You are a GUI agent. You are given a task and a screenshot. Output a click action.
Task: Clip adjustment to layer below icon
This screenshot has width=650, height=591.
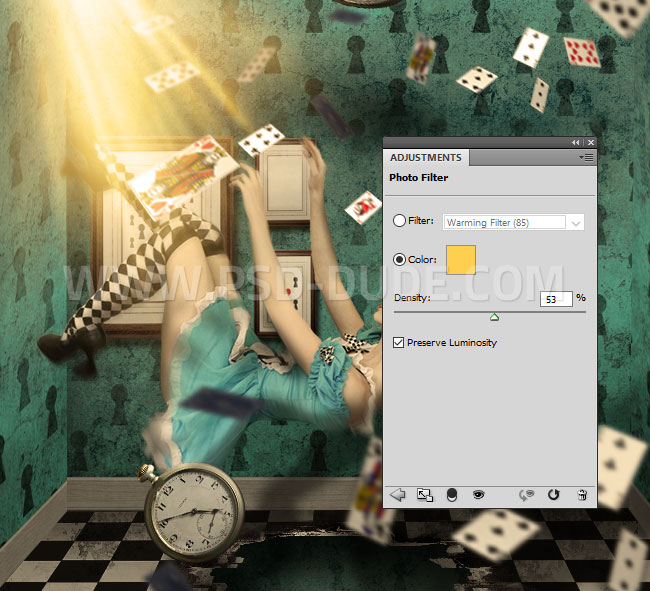click(452, 495)
